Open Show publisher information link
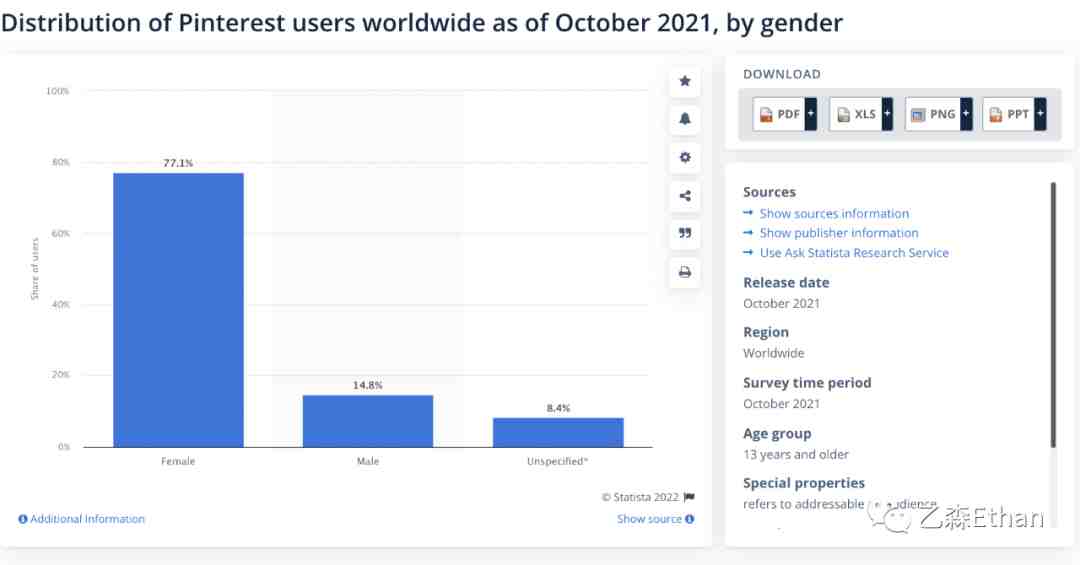This screenshot has width=1080, height=565. (839, 233)
